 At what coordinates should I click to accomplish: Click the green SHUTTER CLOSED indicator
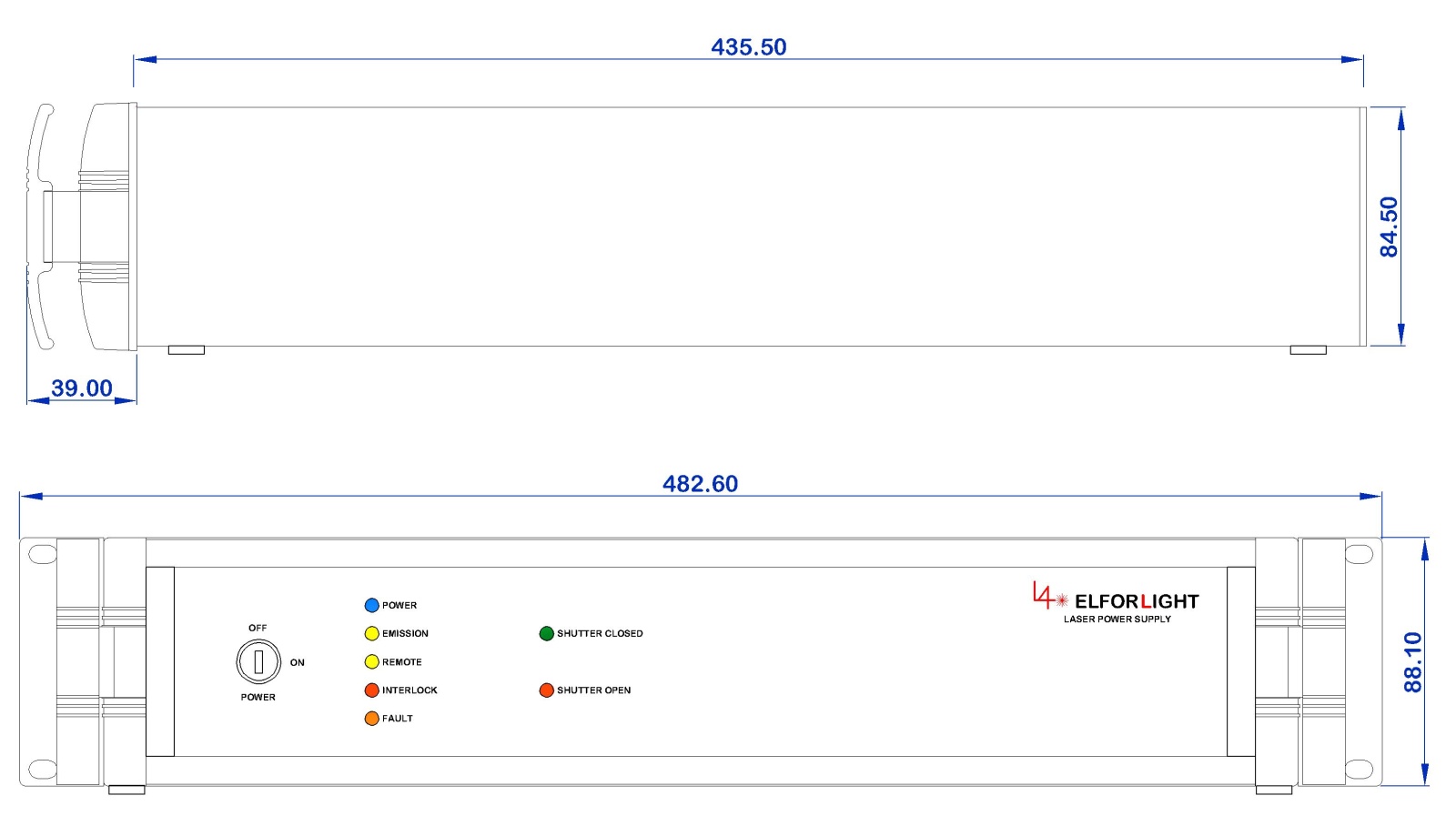tap(546, 633)
